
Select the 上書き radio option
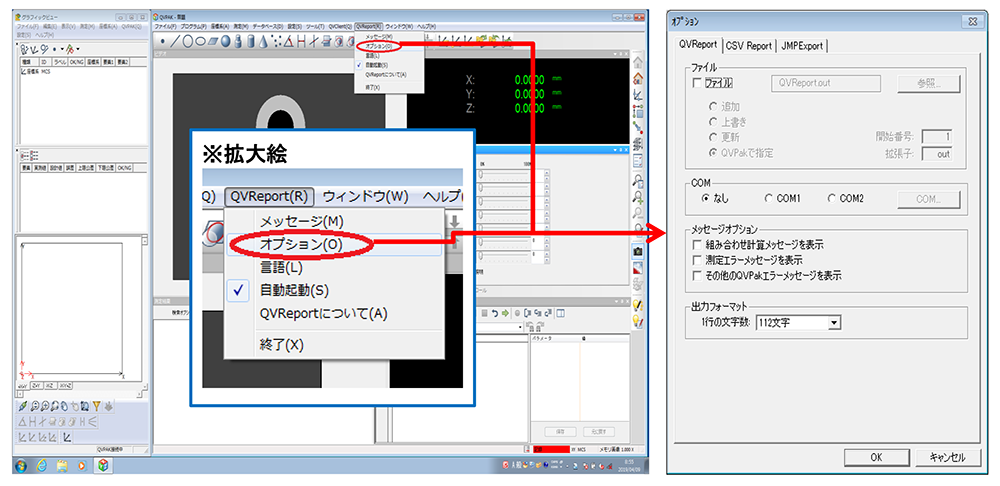713,122
